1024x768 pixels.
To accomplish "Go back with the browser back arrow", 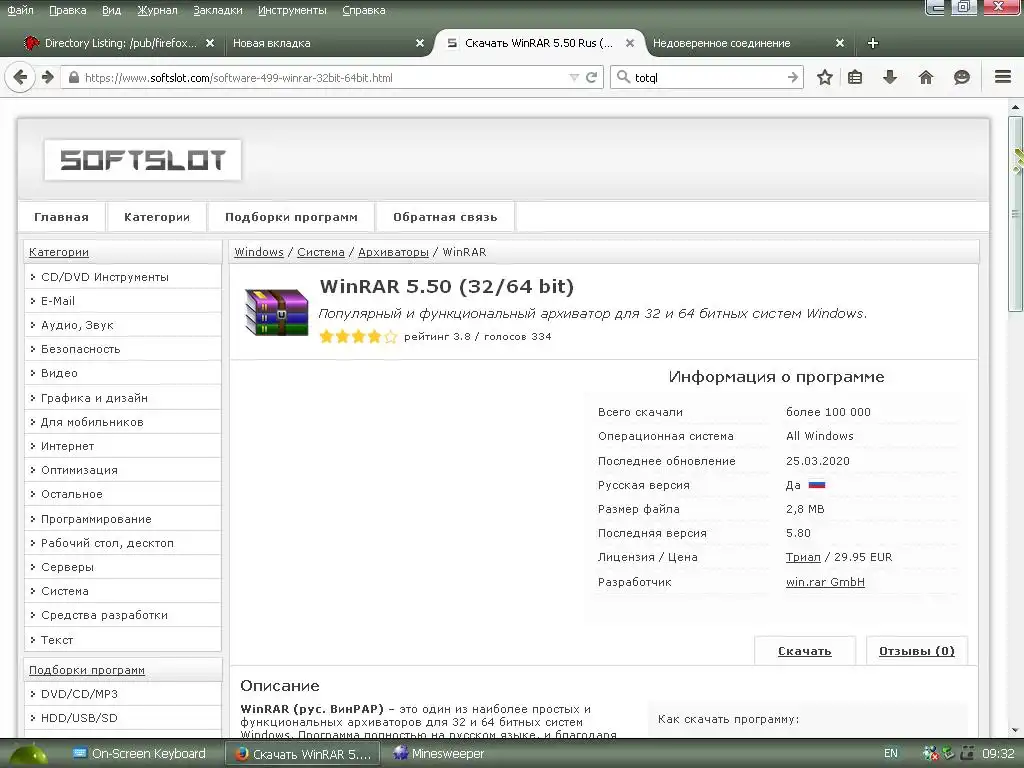I will (x=20, y=77).
